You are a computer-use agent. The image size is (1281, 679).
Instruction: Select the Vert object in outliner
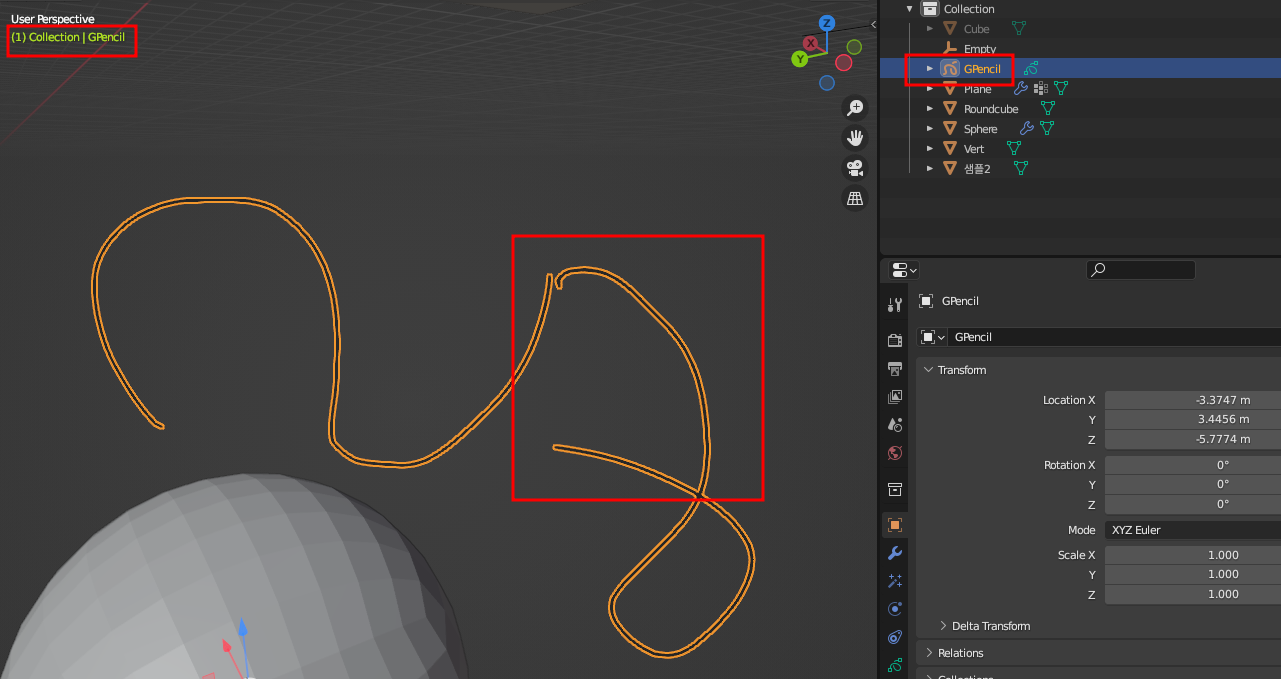[974, 149]
